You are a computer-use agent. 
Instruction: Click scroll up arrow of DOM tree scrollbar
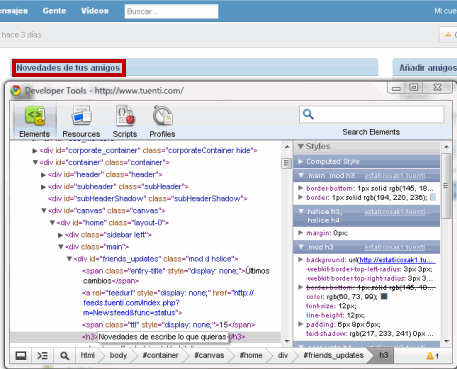(x=287, y=147)
